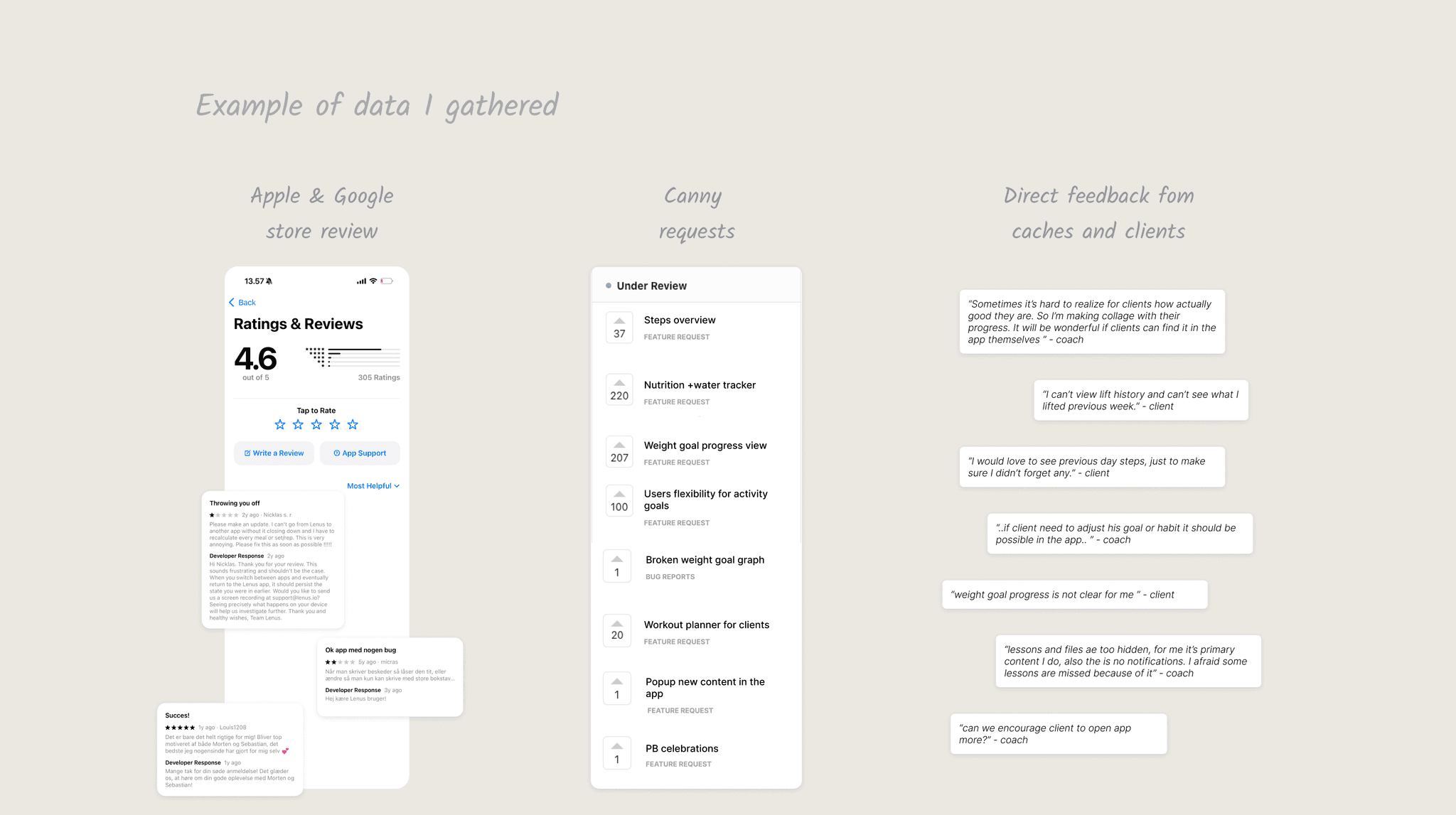Select the Succes! five-star review card

230,750
